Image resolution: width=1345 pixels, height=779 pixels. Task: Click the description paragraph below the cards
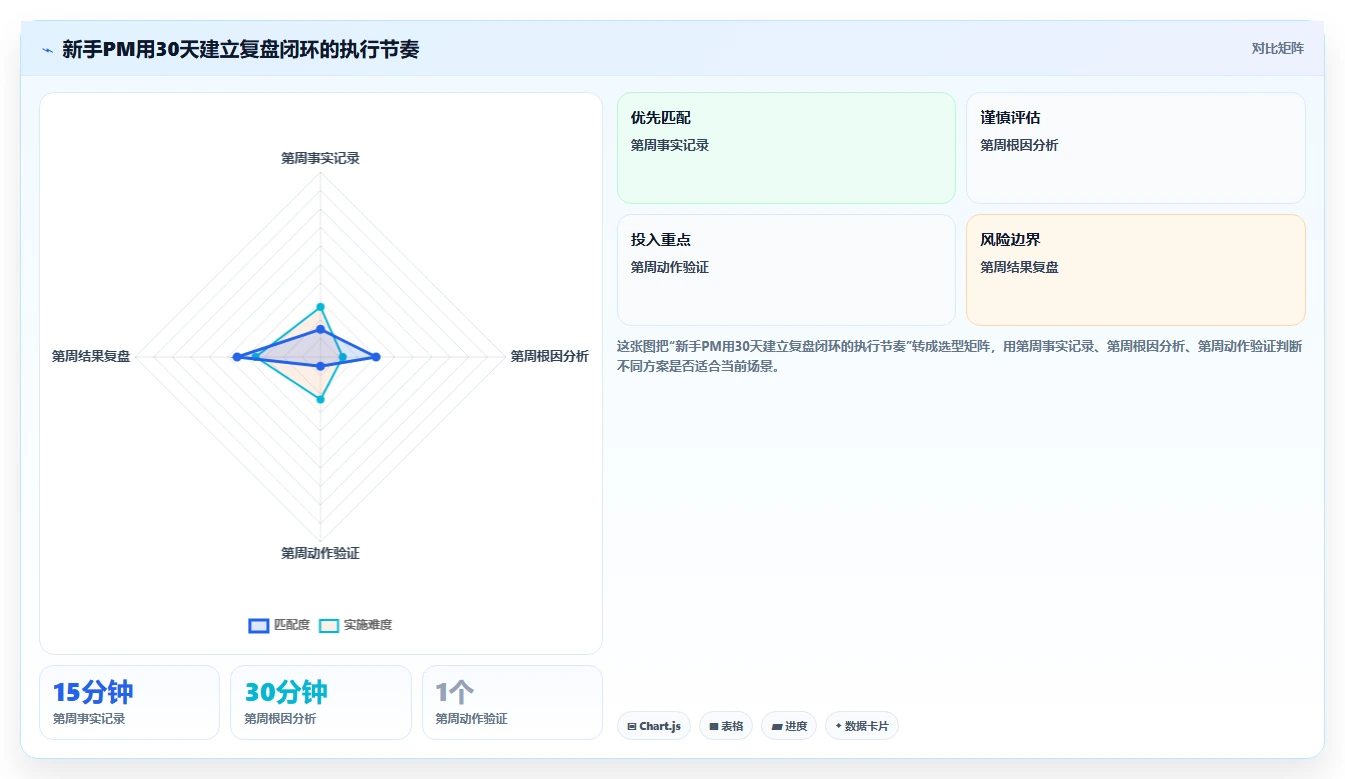(x=960, y=356)
